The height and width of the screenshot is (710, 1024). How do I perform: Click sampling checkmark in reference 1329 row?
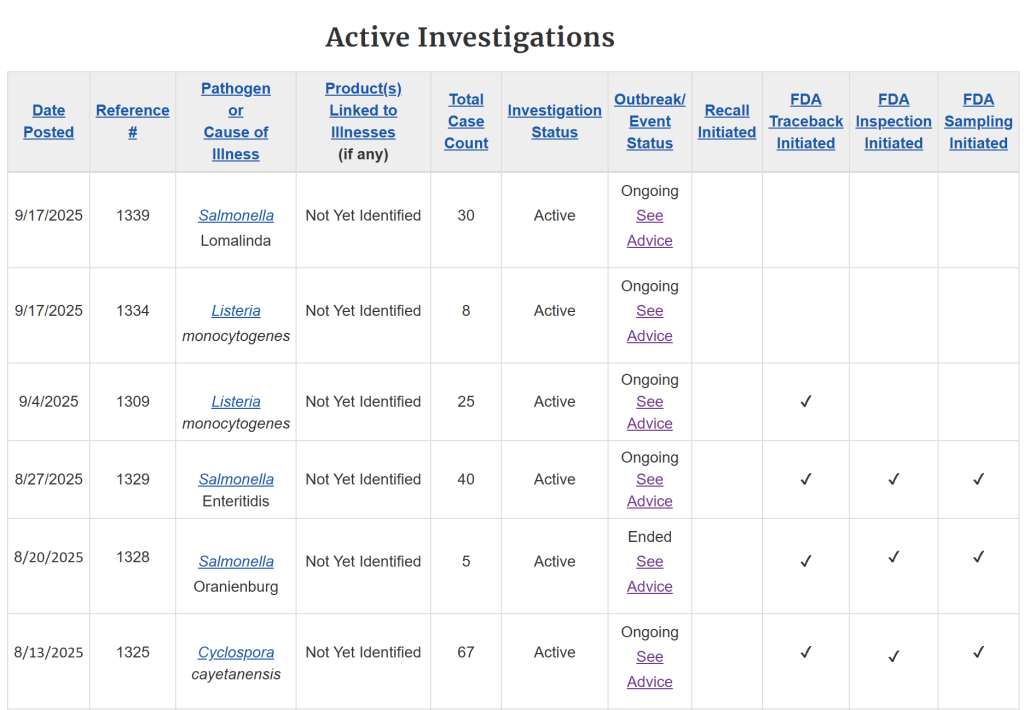click(x=978, y=480)
